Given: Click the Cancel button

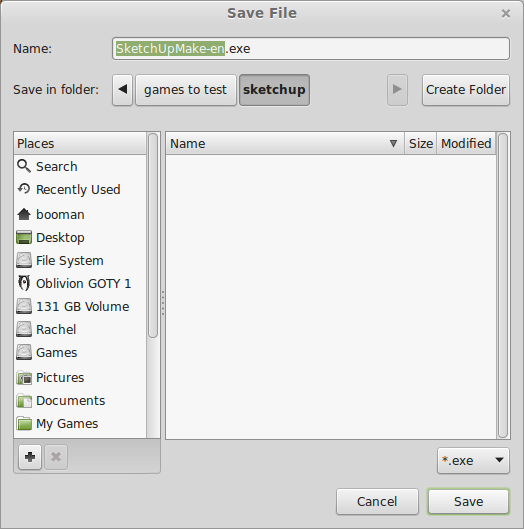Looking at the screenshot, I should [377, 501].
